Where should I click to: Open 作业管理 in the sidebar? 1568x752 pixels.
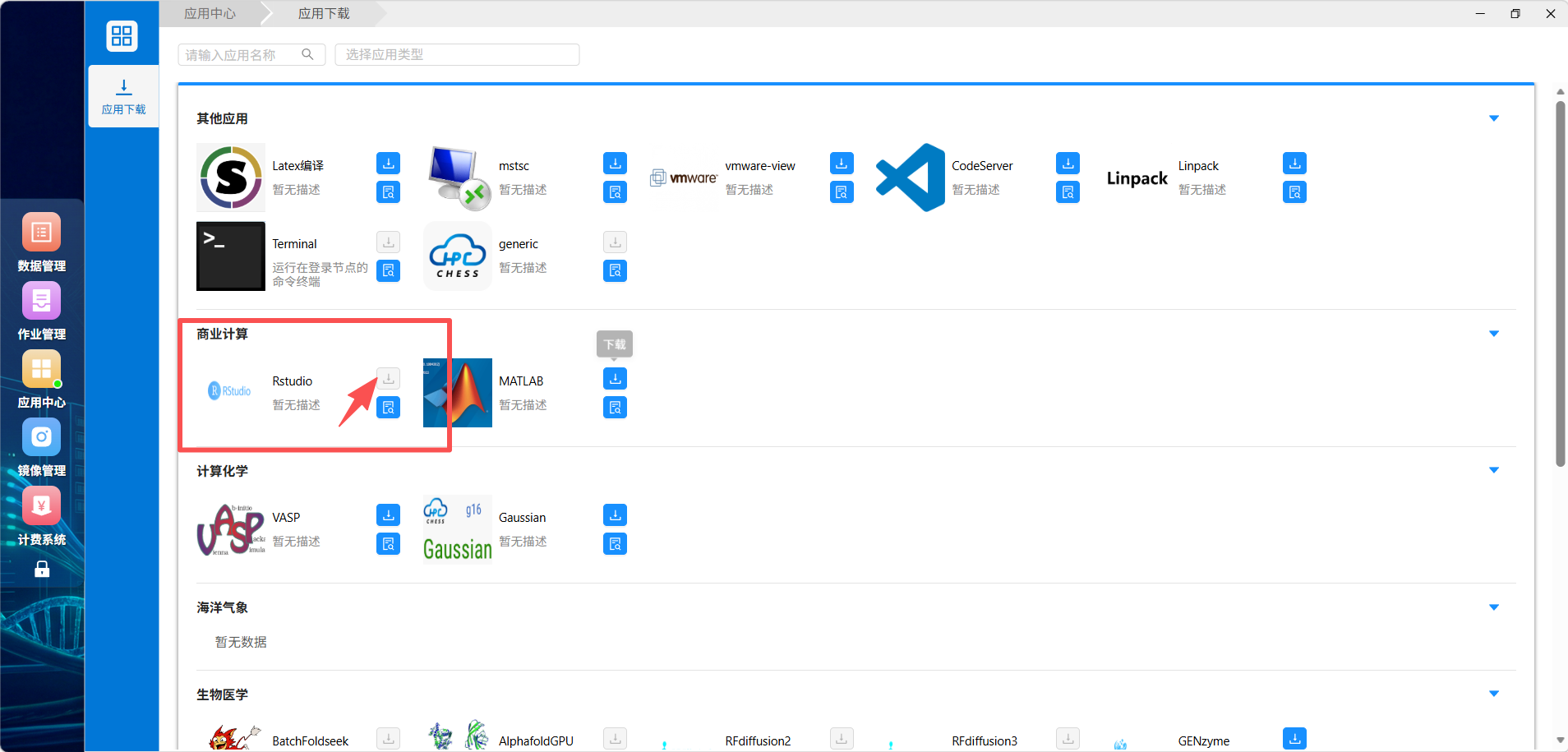[42, 311]
